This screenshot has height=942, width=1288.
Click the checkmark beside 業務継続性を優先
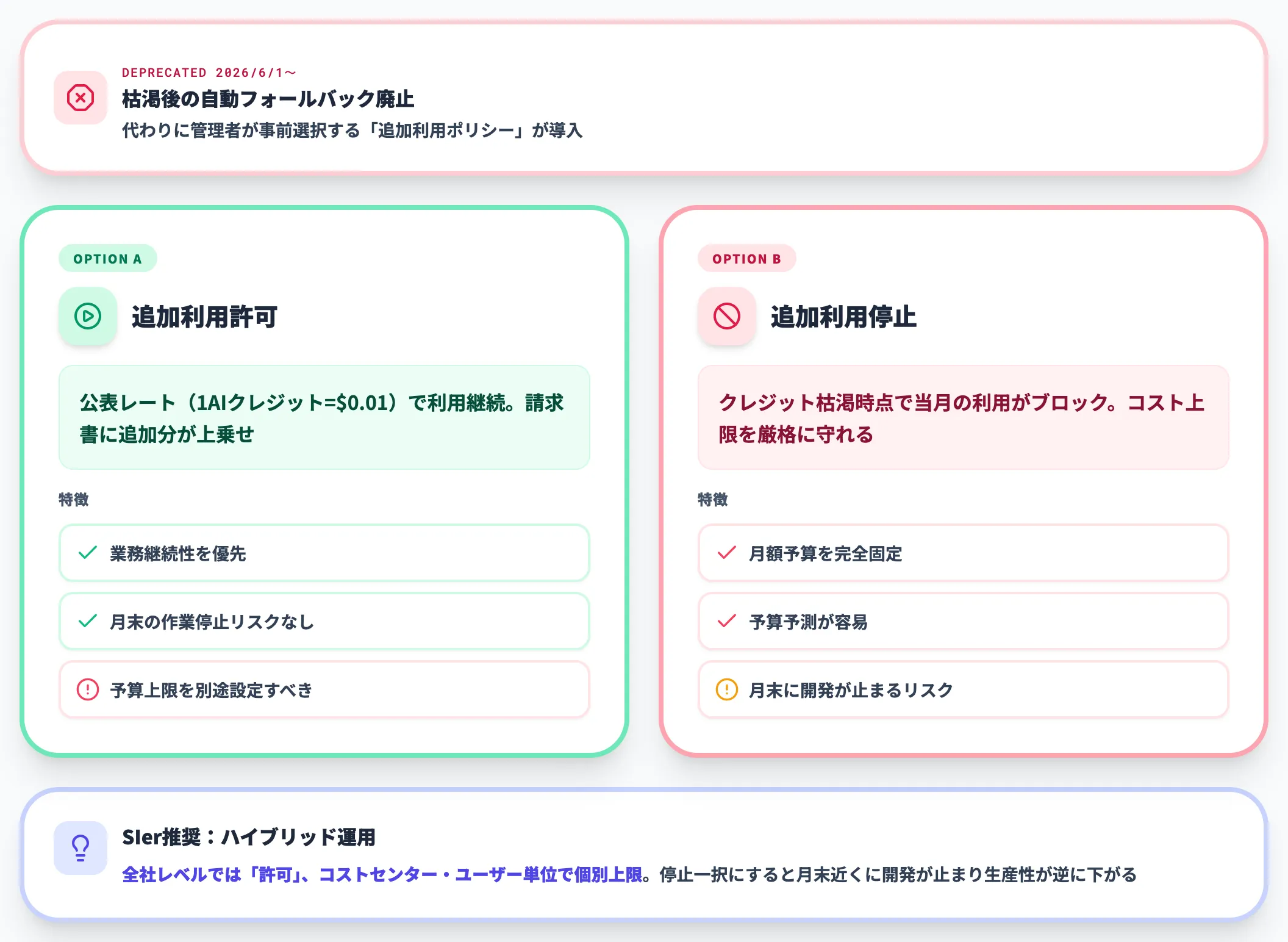tap(86, 553)
